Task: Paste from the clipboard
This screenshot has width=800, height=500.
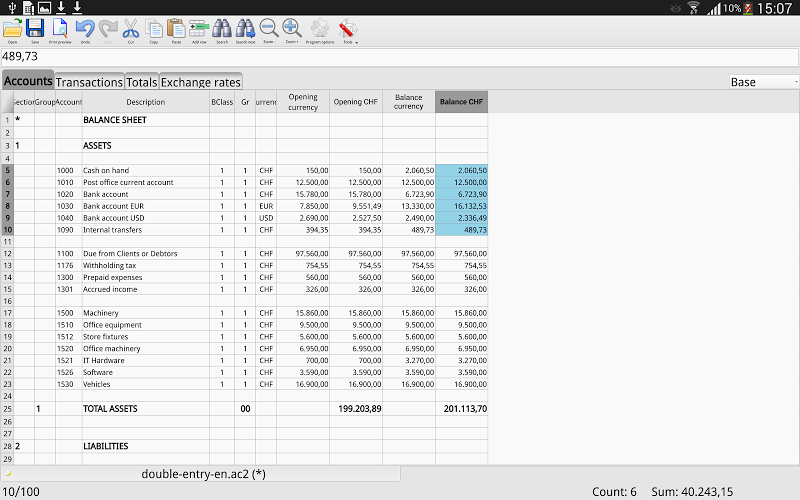Action: (x=176, y=31)
